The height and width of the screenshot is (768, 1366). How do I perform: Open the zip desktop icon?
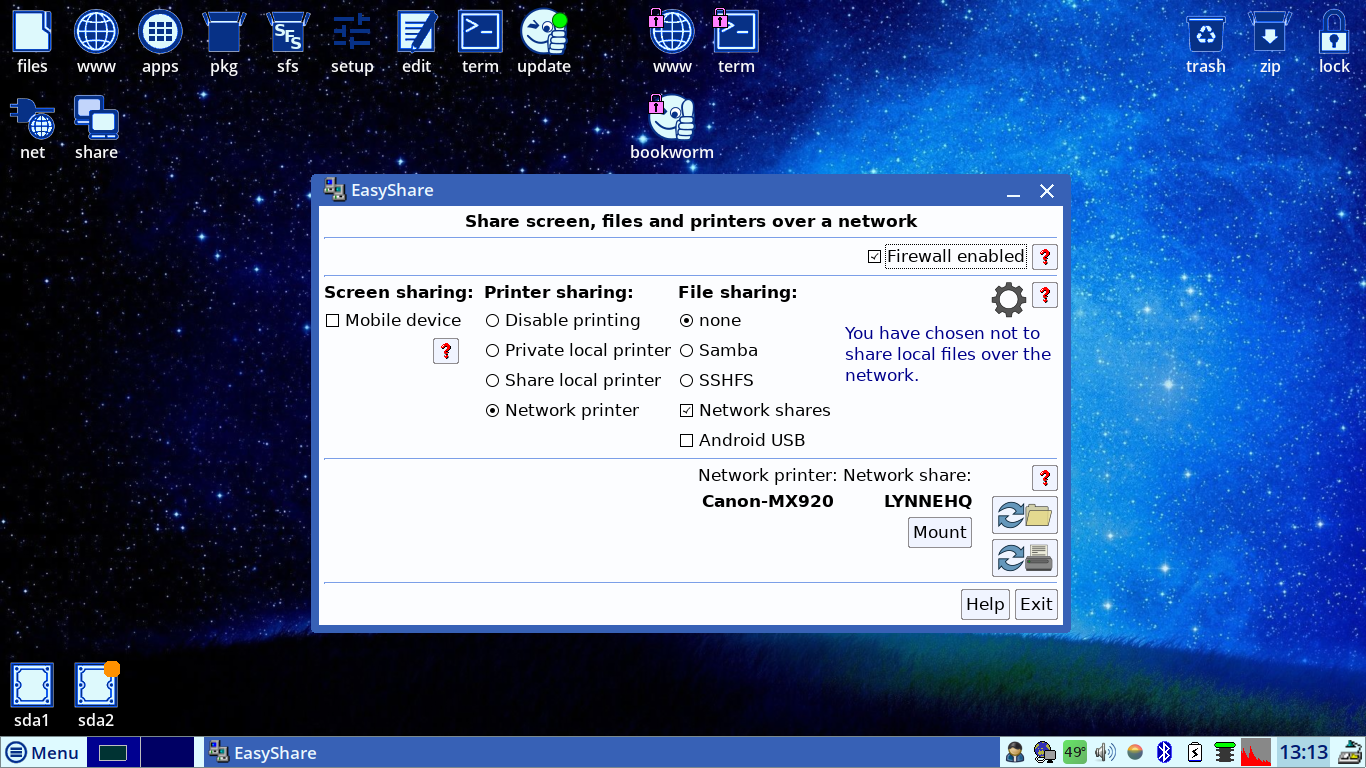click(1270, 43)
